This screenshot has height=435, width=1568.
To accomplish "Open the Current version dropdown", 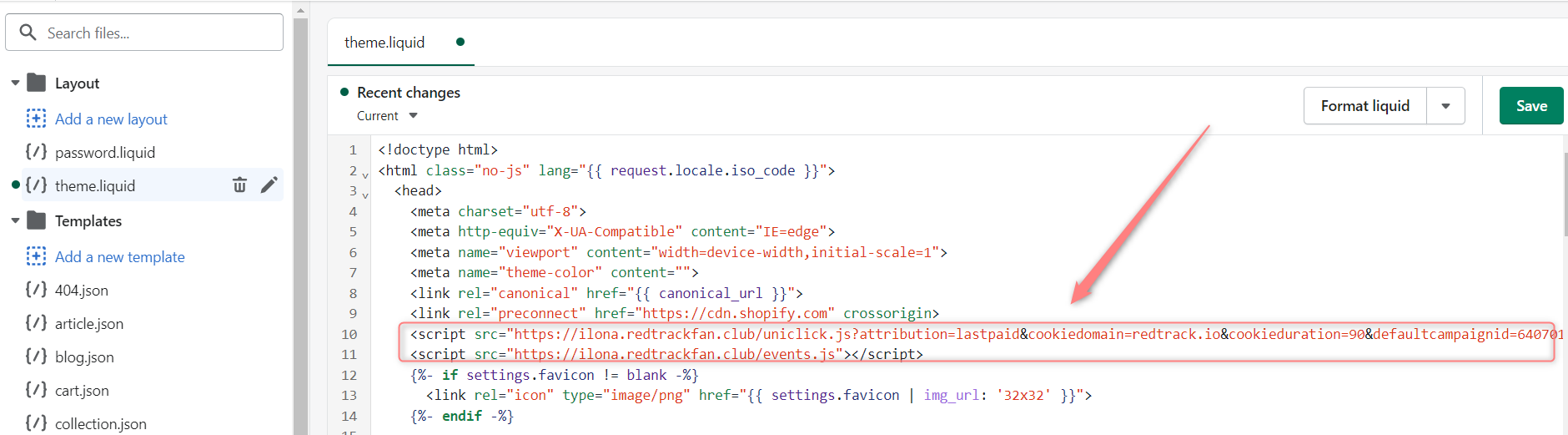I will pyautogui.click(x=387, y=116).
